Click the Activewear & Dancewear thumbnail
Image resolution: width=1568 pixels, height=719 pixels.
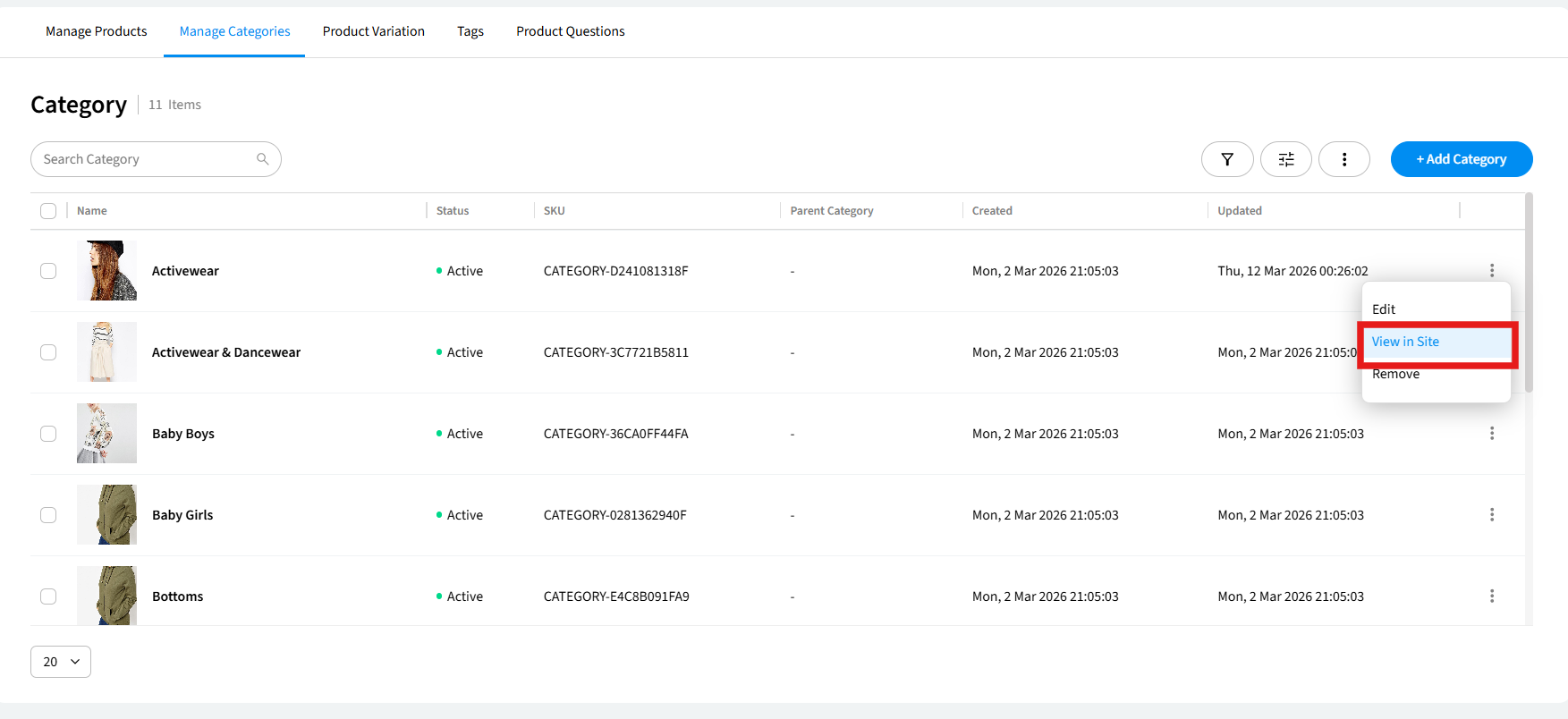(x=106, y=352)
